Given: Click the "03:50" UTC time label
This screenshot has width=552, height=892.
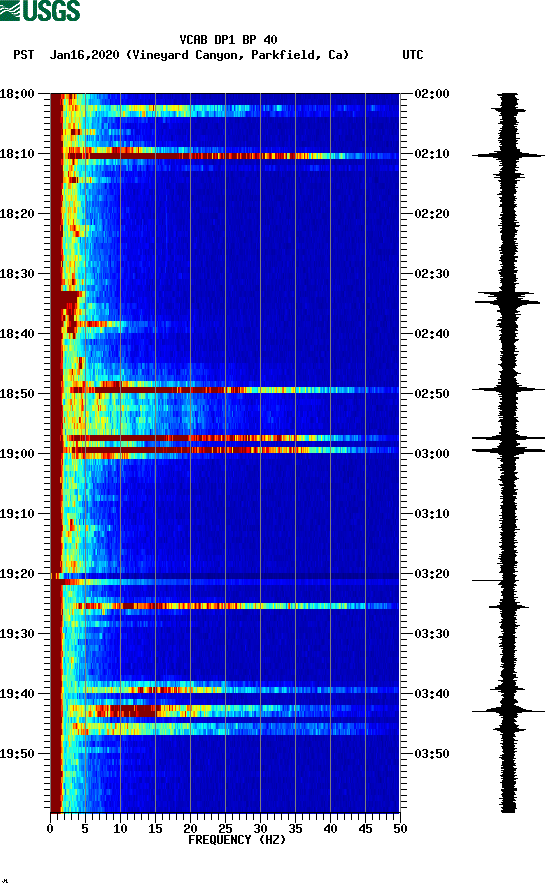Looking at the screenshot, I should 432,754.
